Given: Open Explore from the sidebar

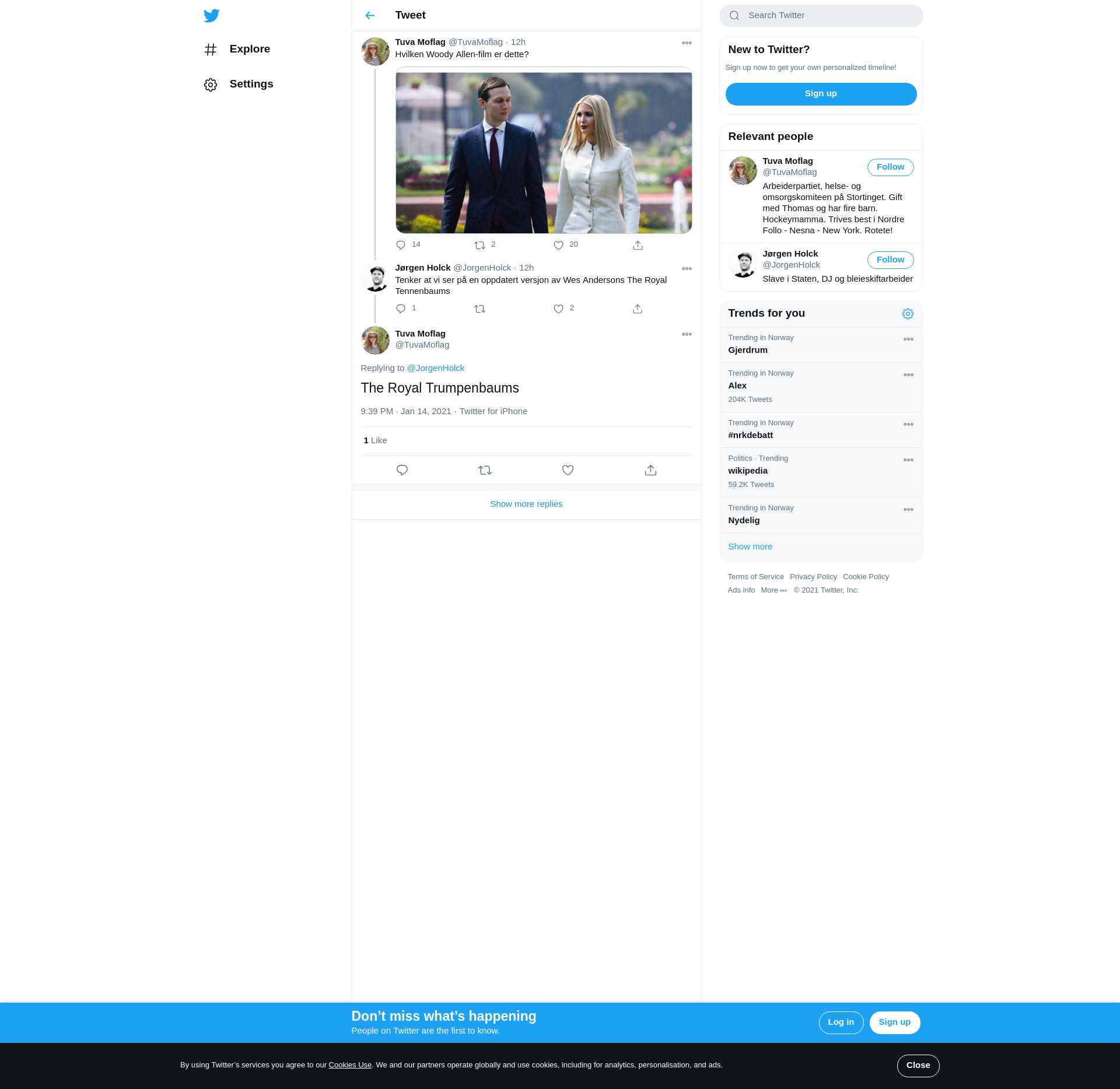Looking at the screenshot, I should 237,50.
